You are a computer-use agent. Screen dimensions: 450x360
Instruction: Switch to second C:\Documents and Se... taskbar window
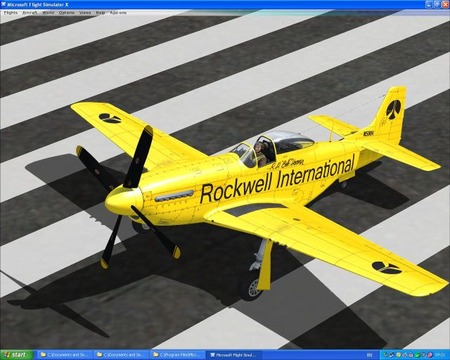coord(121,355)
